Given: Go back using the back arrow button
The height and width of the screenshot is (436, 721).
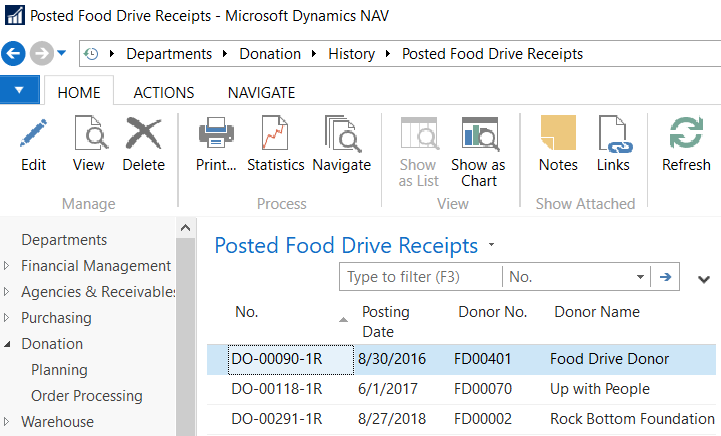Looking at the screenshot, I should point(14,54).
